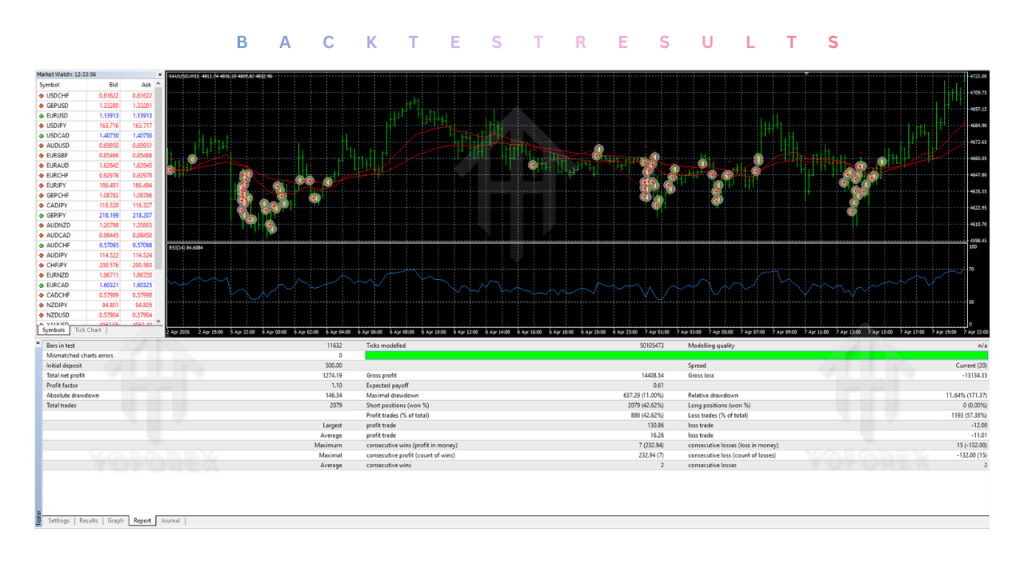This screenshot has height=576, width=1024.
Task: Click the EURJPY direction arrow icon
Action: coord(42,185)
